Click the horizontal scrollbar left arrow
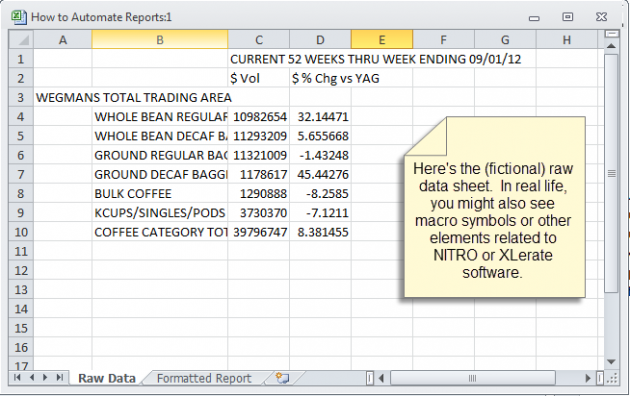 point(382,378)
